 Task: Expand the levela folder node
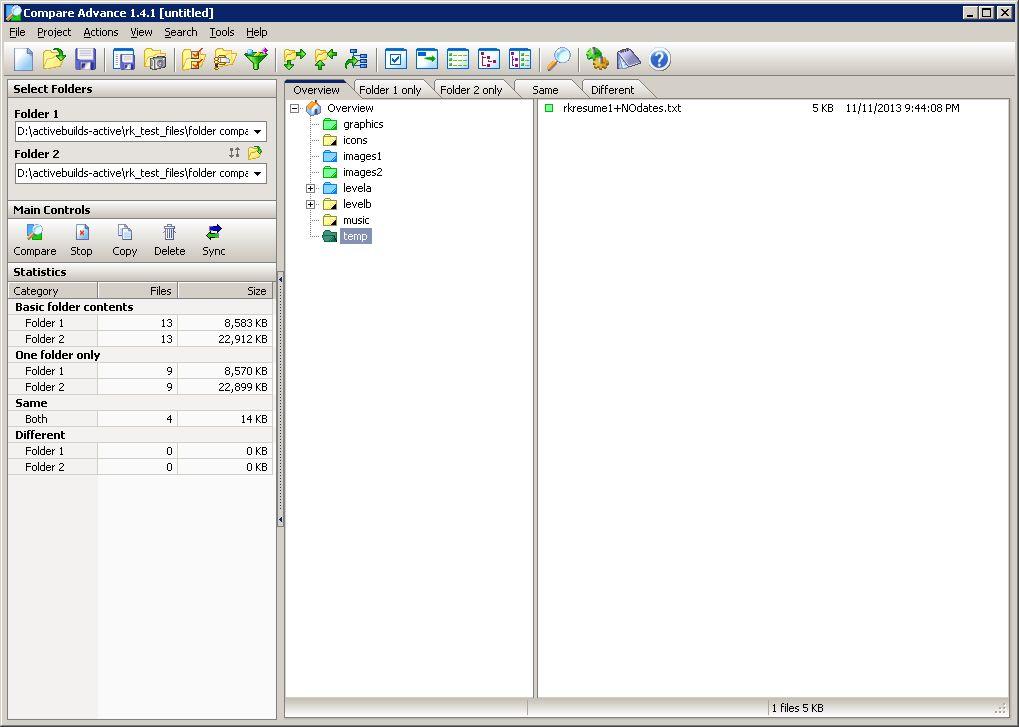pos(311,188)
